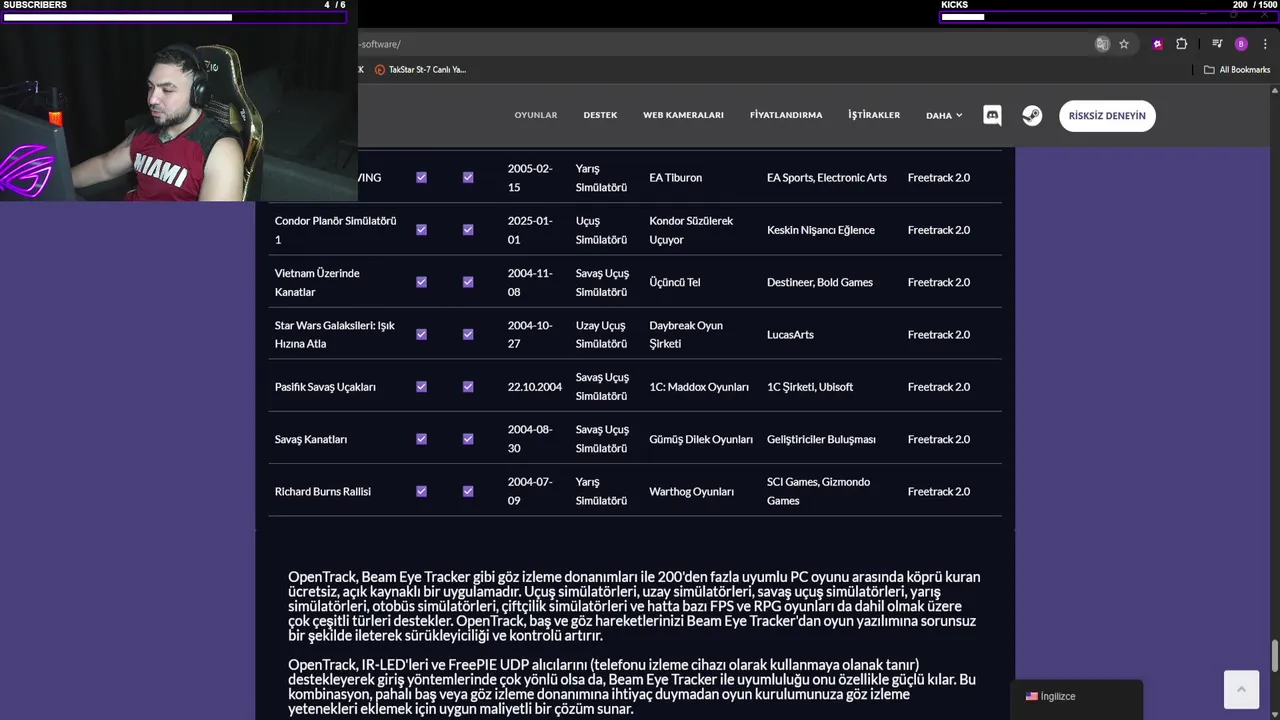
Task: Click the scroll-to-top arrow button
Action: point(1241,689)
